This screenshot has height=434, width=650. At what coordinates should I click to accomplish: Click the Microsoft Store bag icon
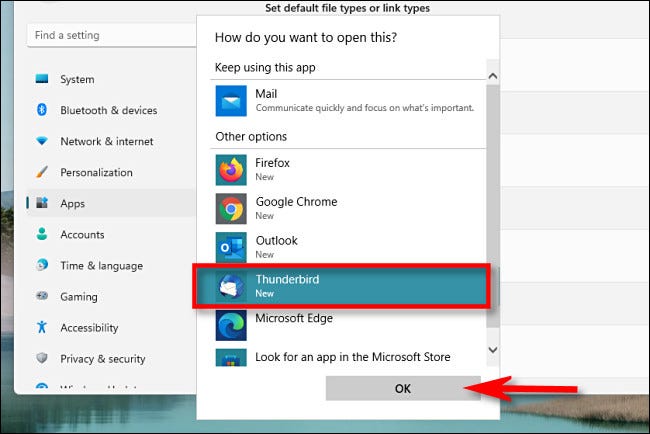tap(231, 358)
